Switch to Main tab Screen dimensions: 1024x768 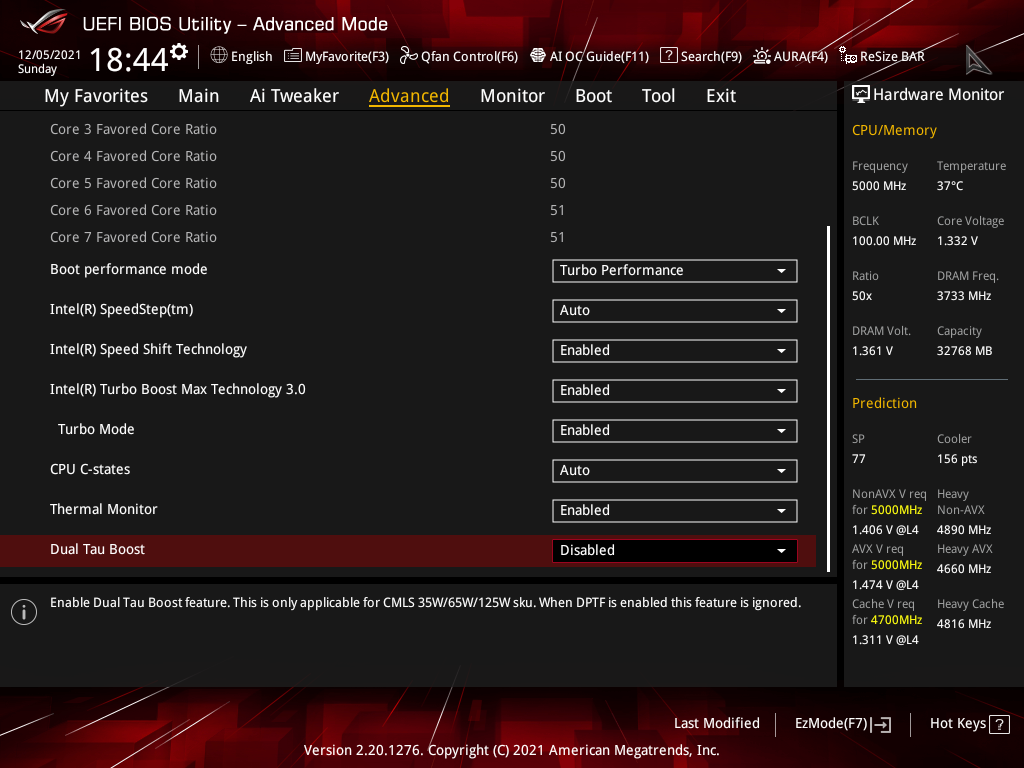(x=199, y=96)
